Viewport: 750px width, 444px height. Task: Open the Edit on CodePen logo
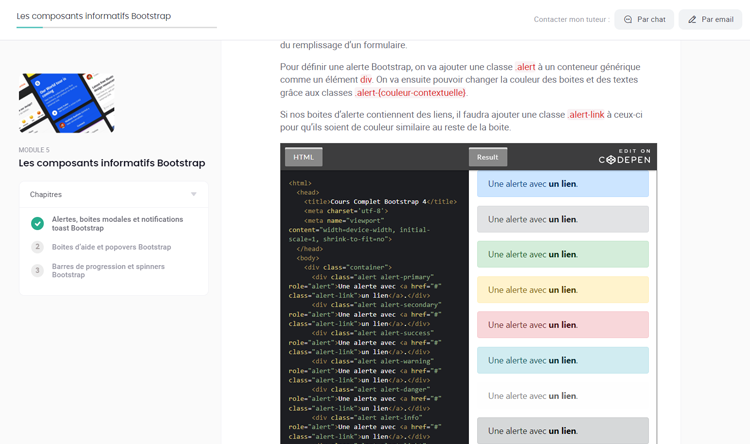coord(624,157)
